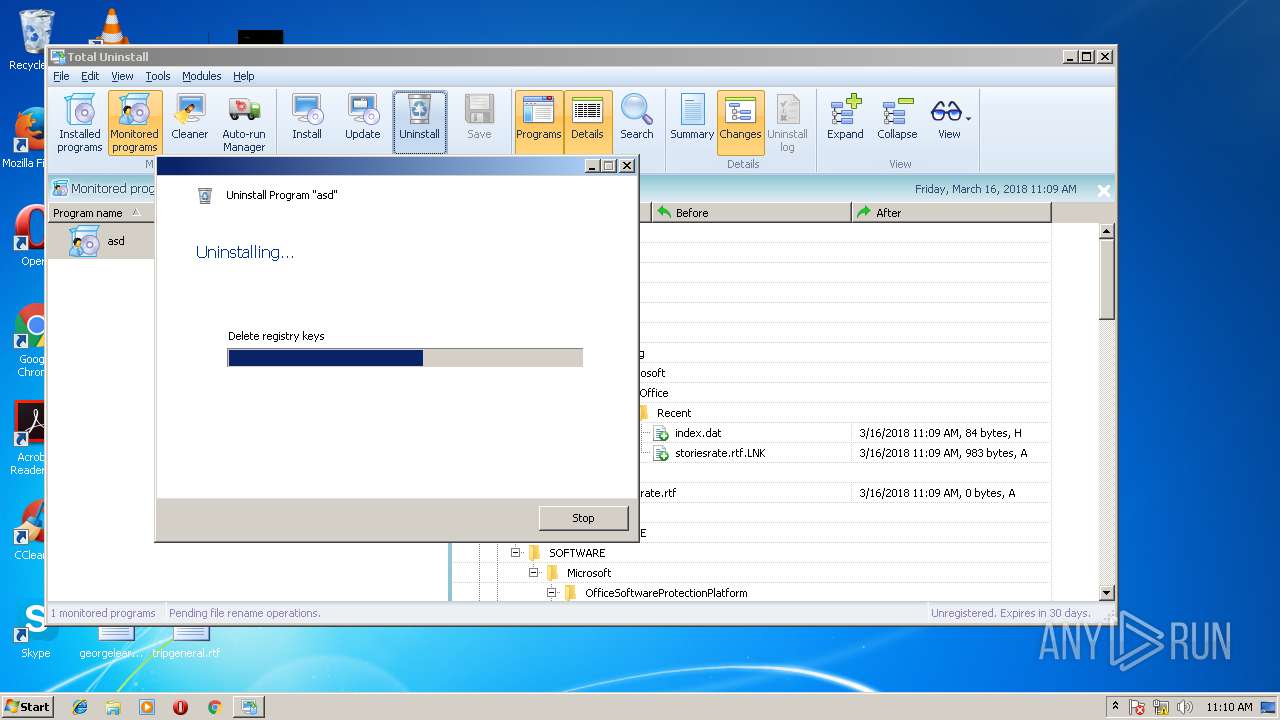Viewport: 1280px width, 720px height.
Task: Toggle the Programs panel
Action: tap(539, 122)
